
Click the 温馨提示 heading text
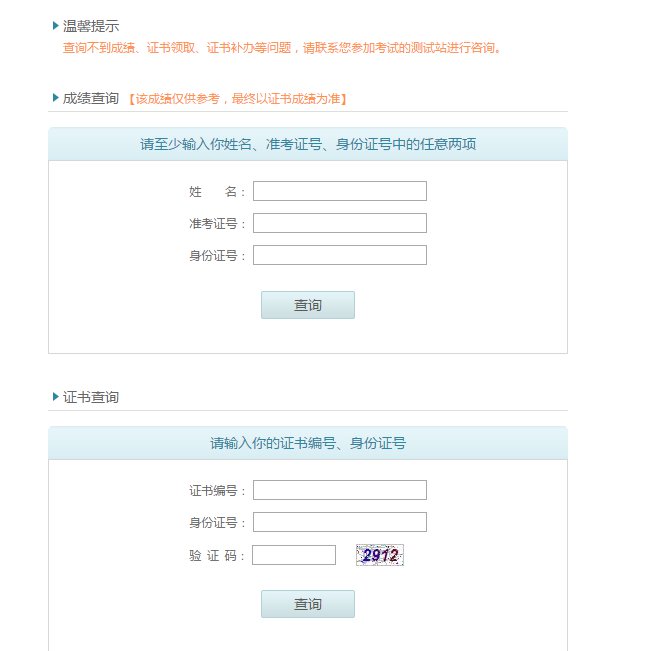coord(91,26)
